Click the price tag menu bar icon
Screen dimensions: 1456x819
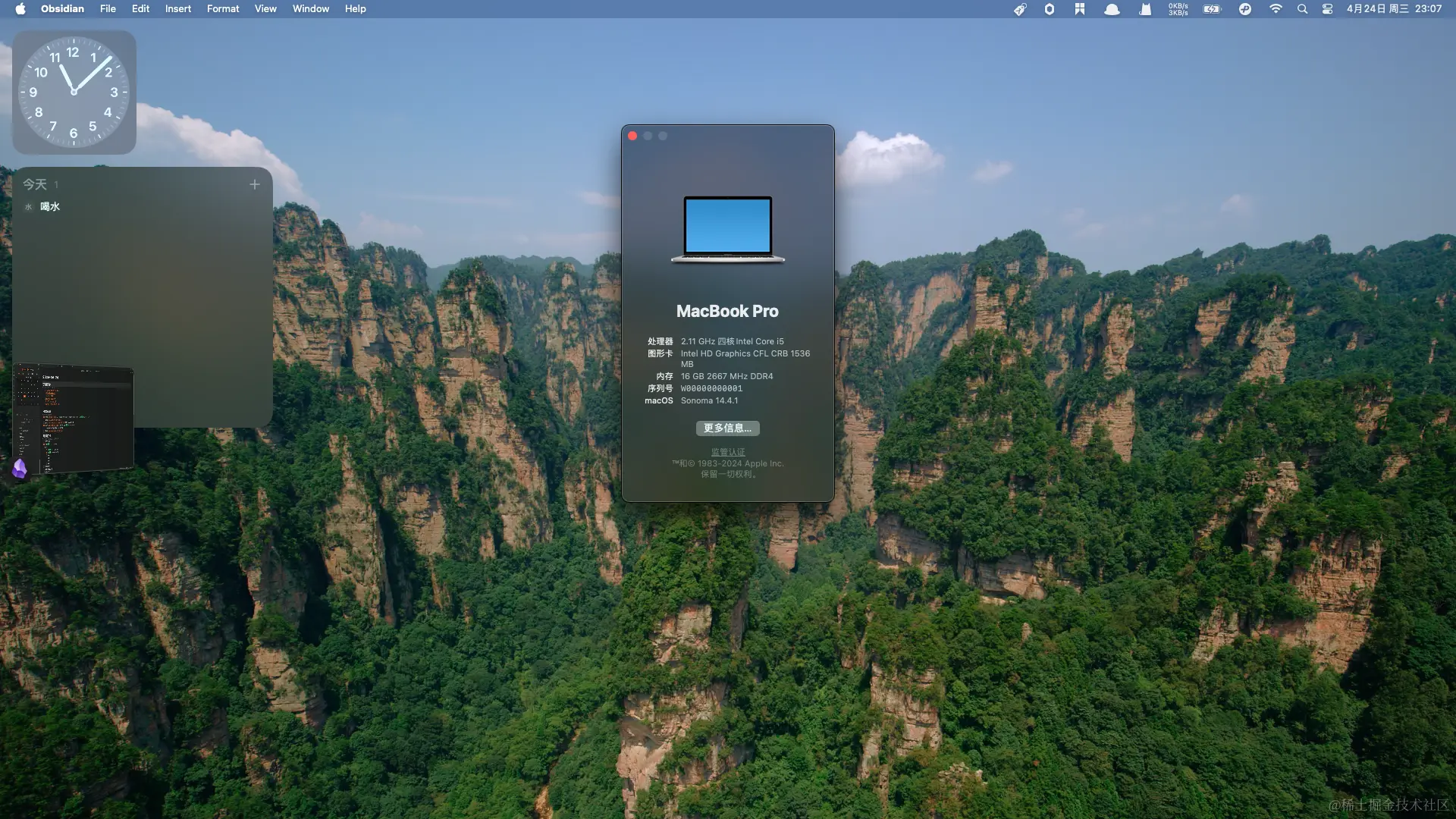point(1020,9)
